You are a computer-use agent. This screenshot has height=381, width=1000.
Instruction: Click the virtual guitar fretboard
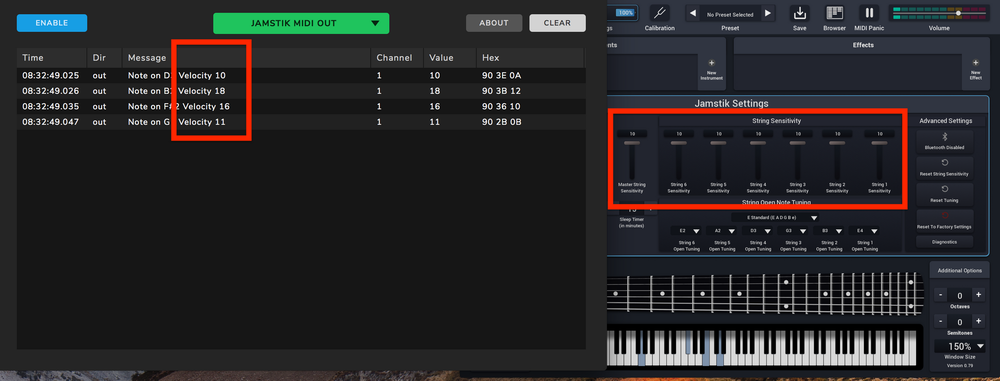pyautogui.click(x=765, y=294)
